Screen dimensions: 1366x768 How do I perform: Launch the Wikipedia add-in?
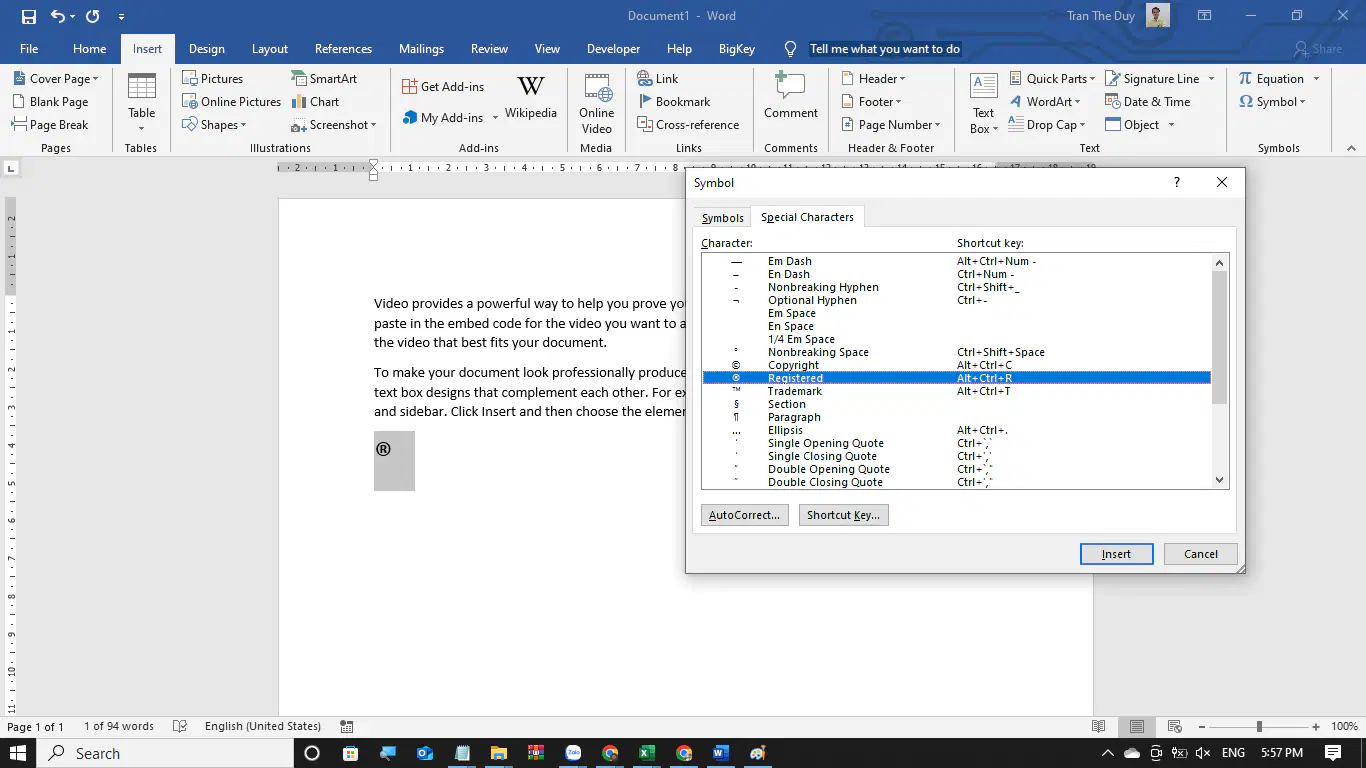point(531,98)
